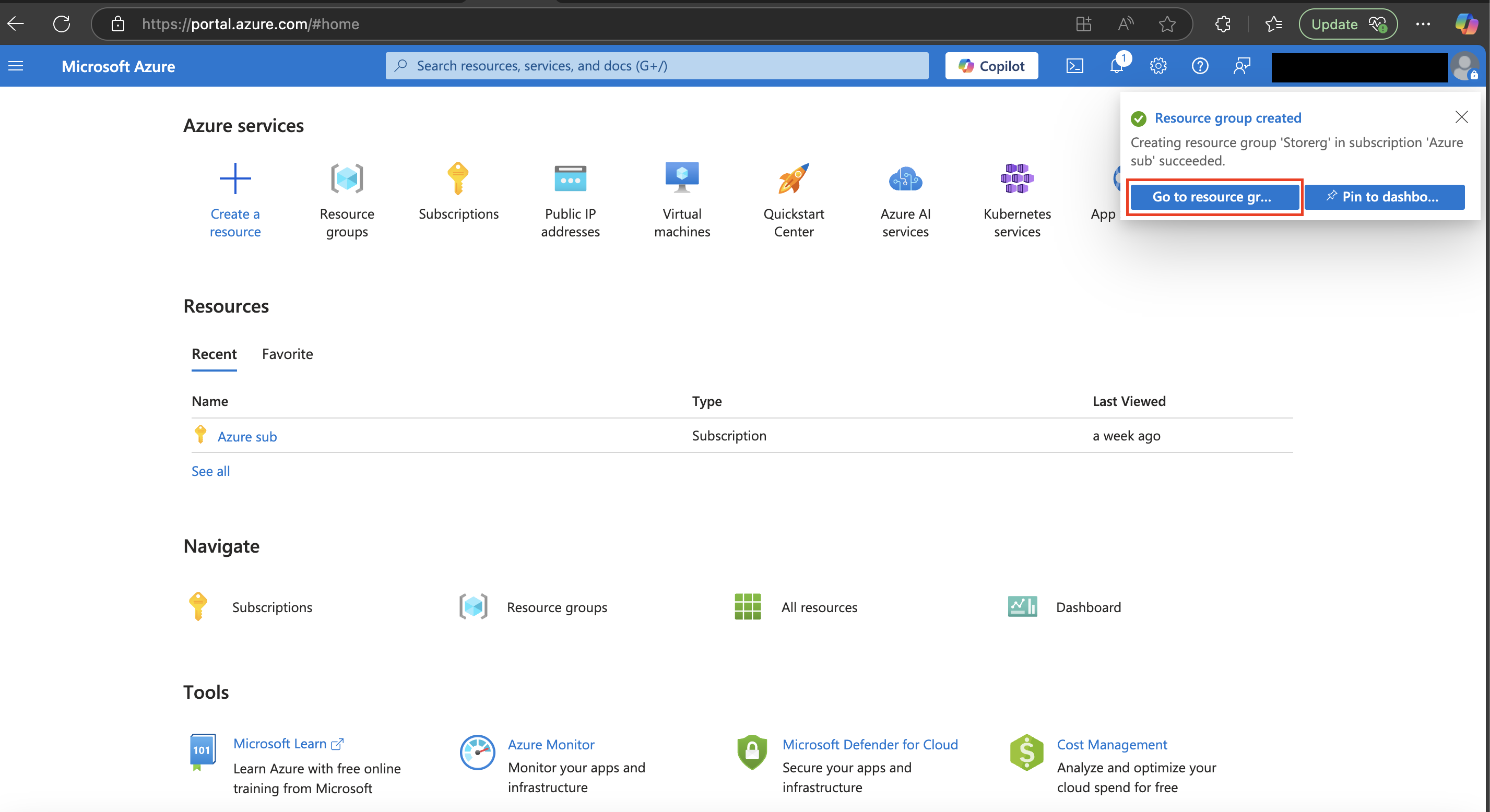Image resolution: width=1490 pixels, height=812 pixels.
Task: Go back with browser back arrow
Action: tap(16, 23)
